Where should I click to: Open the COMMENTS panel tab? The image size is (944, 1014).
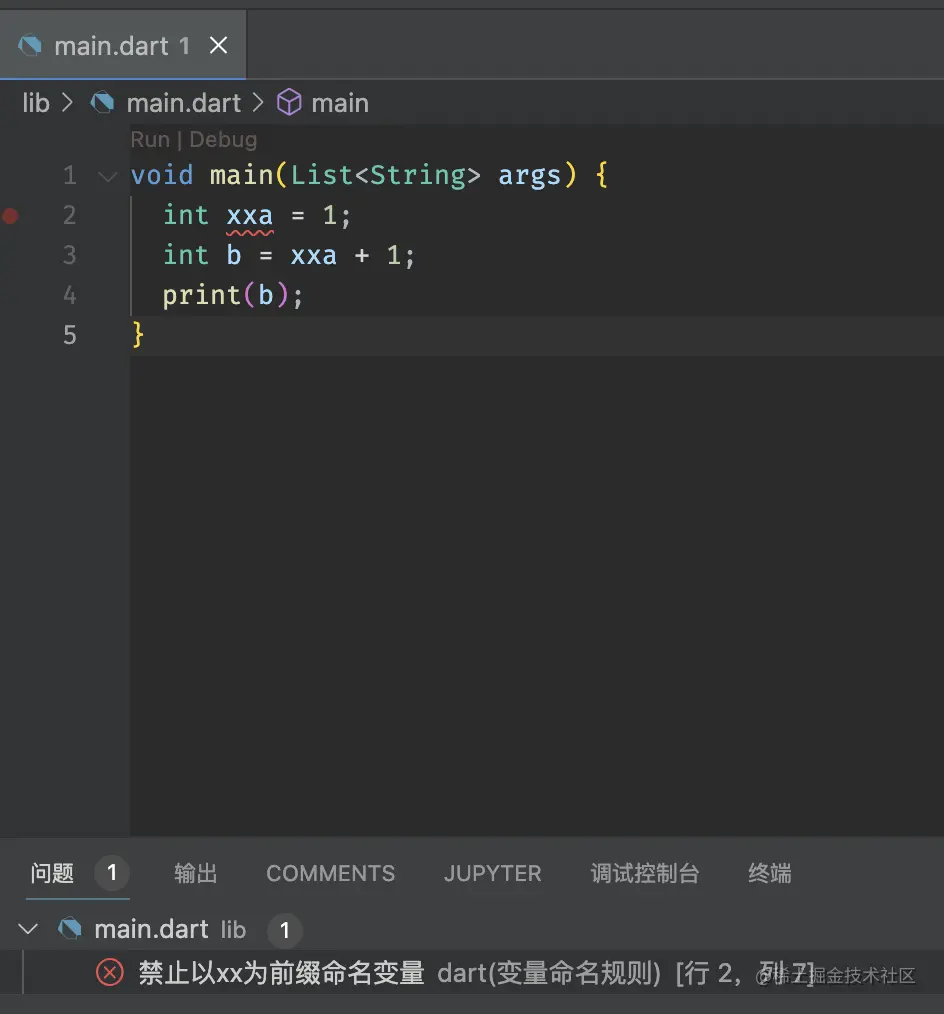330,873
